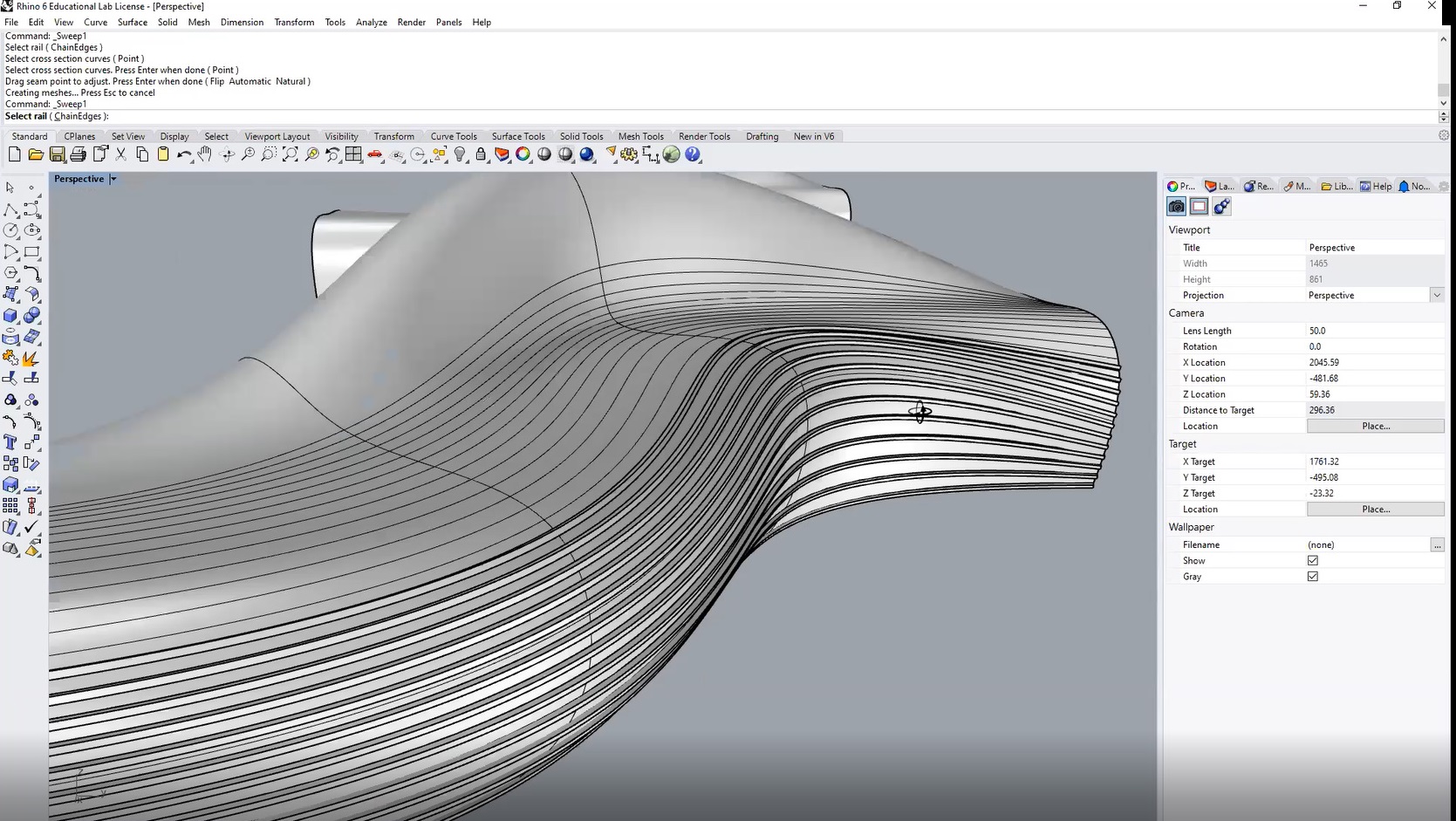The width and height of the screenshot is (1456, 821).
Task: Click the Undo arrow icon
Action: 183,154
